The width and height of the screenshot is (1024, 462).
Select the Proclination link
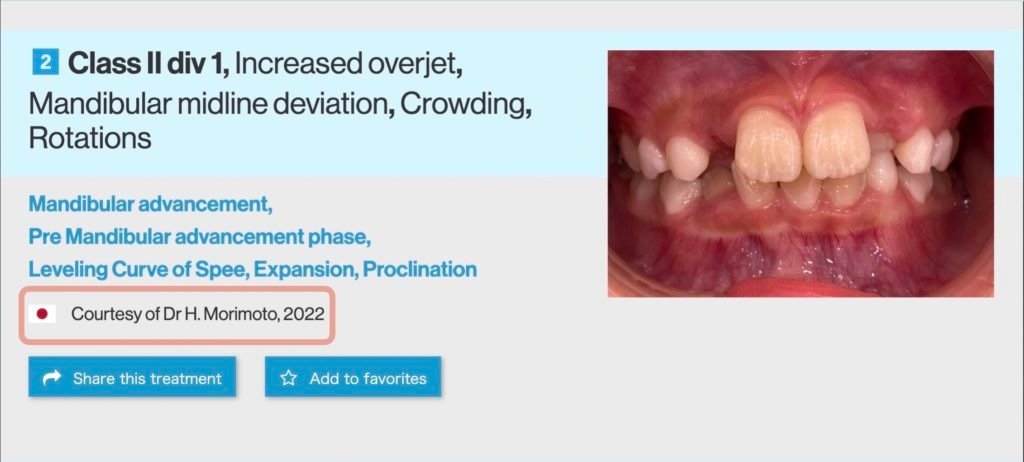[420, 269]
